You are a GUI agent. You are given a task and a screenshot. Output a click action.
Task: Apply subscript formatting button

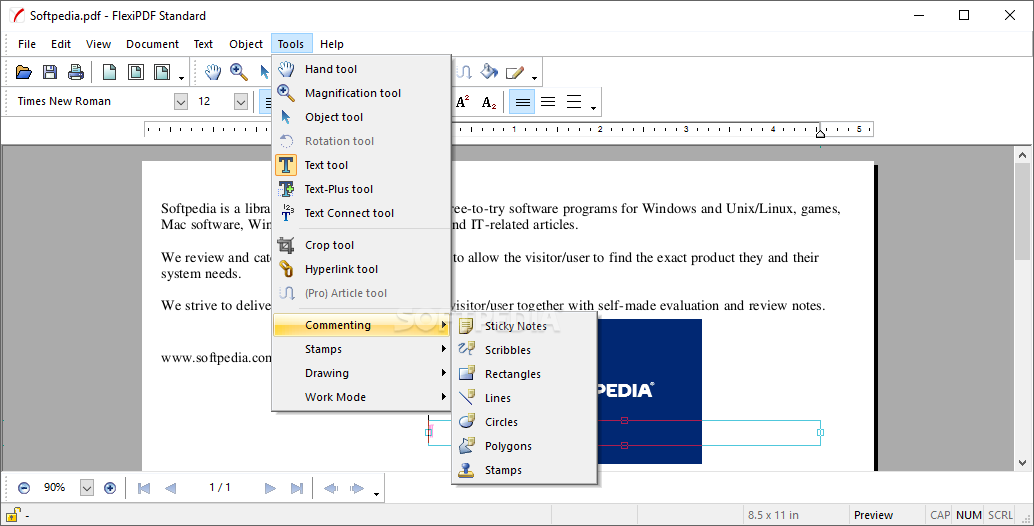pyautogui.click(x=489, y=102)
